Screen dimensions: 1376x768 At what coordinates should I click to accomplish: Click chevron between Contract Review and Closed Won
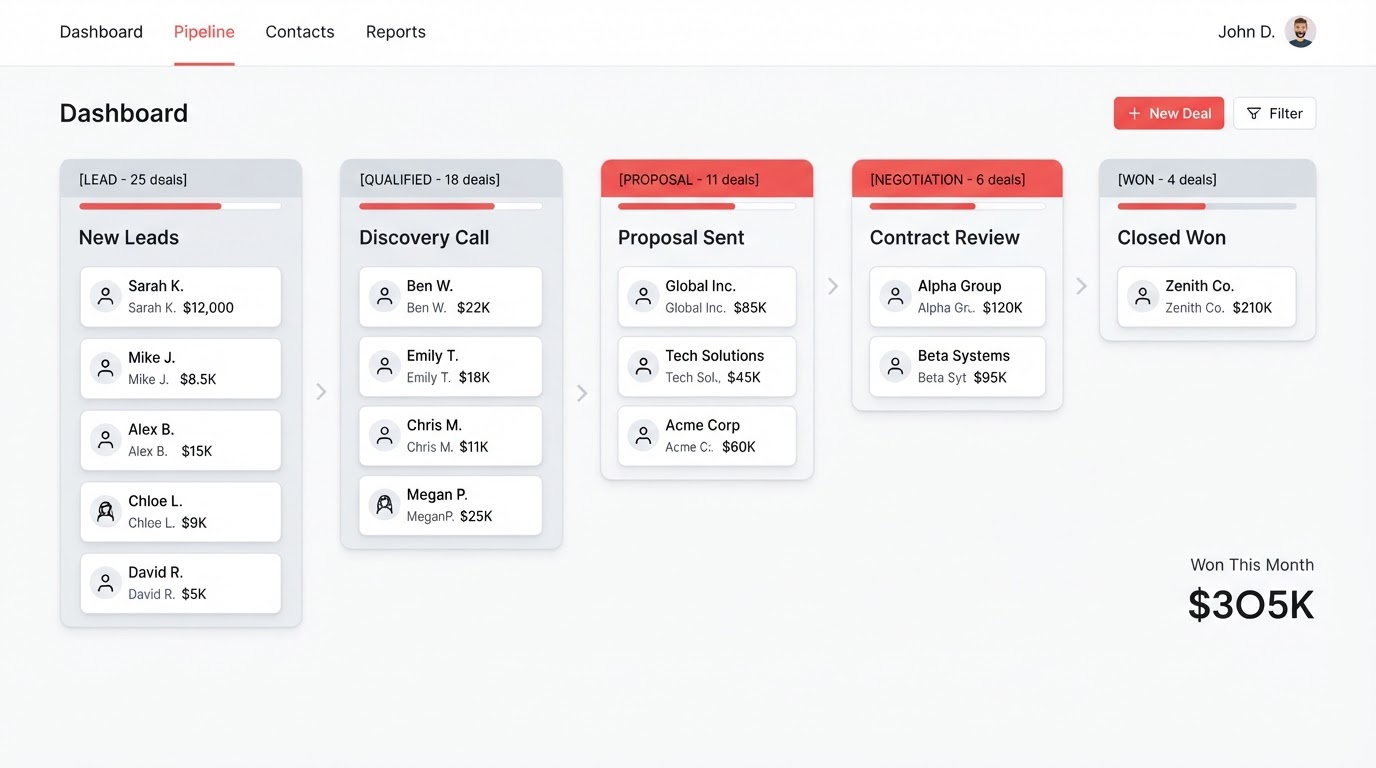click(1081, 286)
